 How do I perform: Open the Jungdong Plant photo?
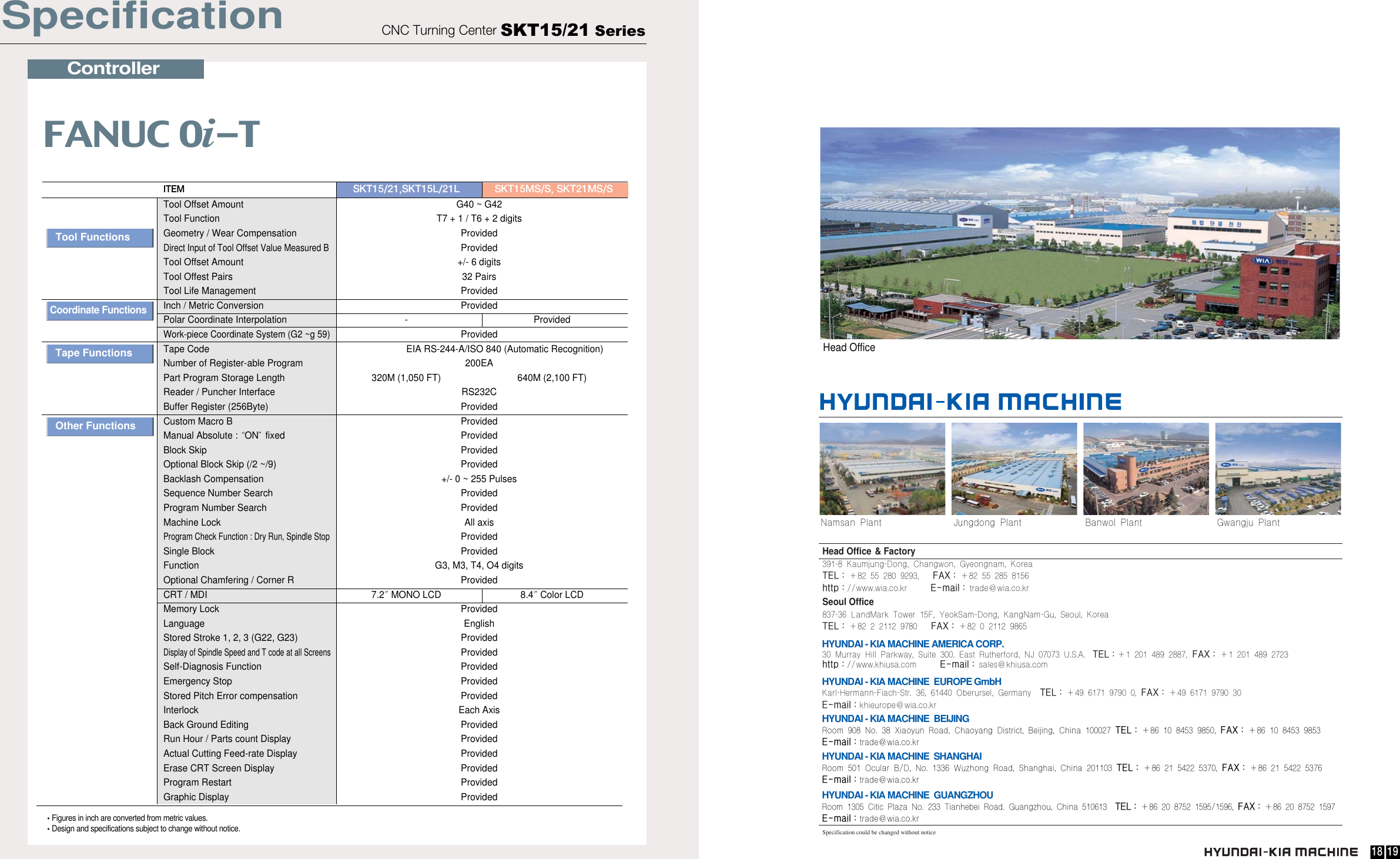pyautogui.click(x=1014, y=469)
